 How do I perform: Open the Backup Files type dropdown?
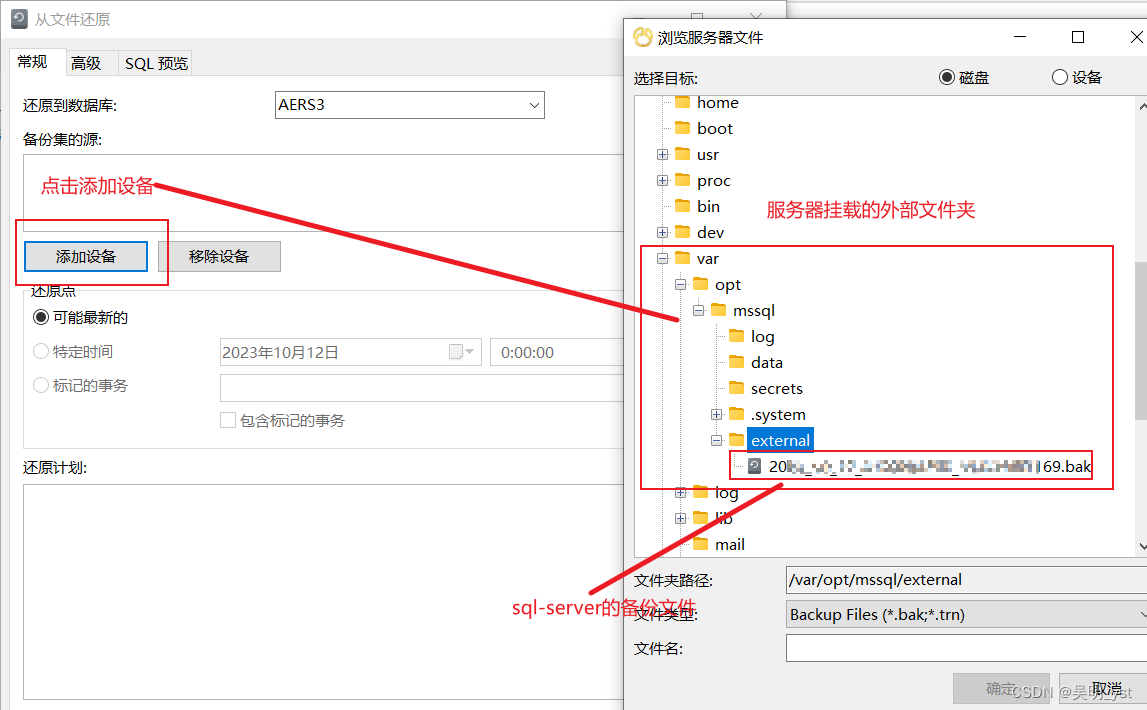coord(966,614)
